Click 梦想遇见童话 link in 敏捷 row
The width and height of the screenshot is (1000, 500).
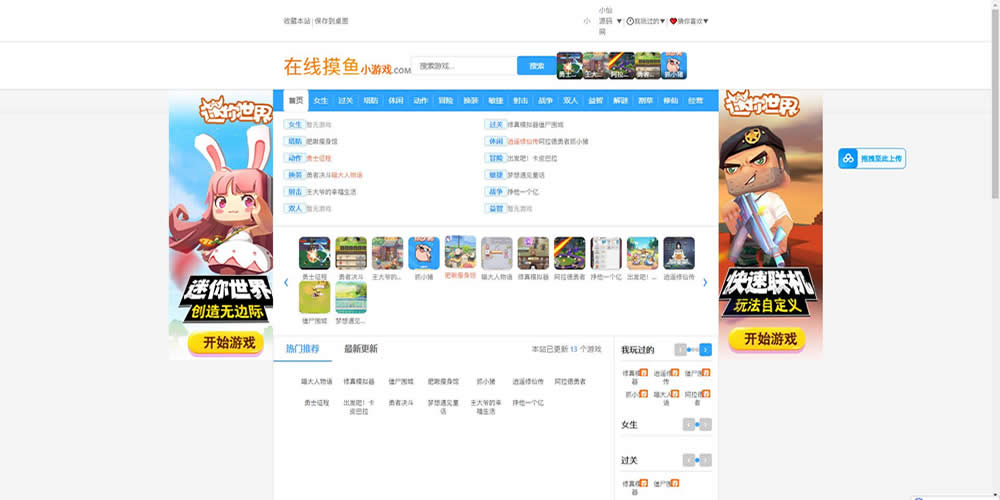tap(526, 175)
